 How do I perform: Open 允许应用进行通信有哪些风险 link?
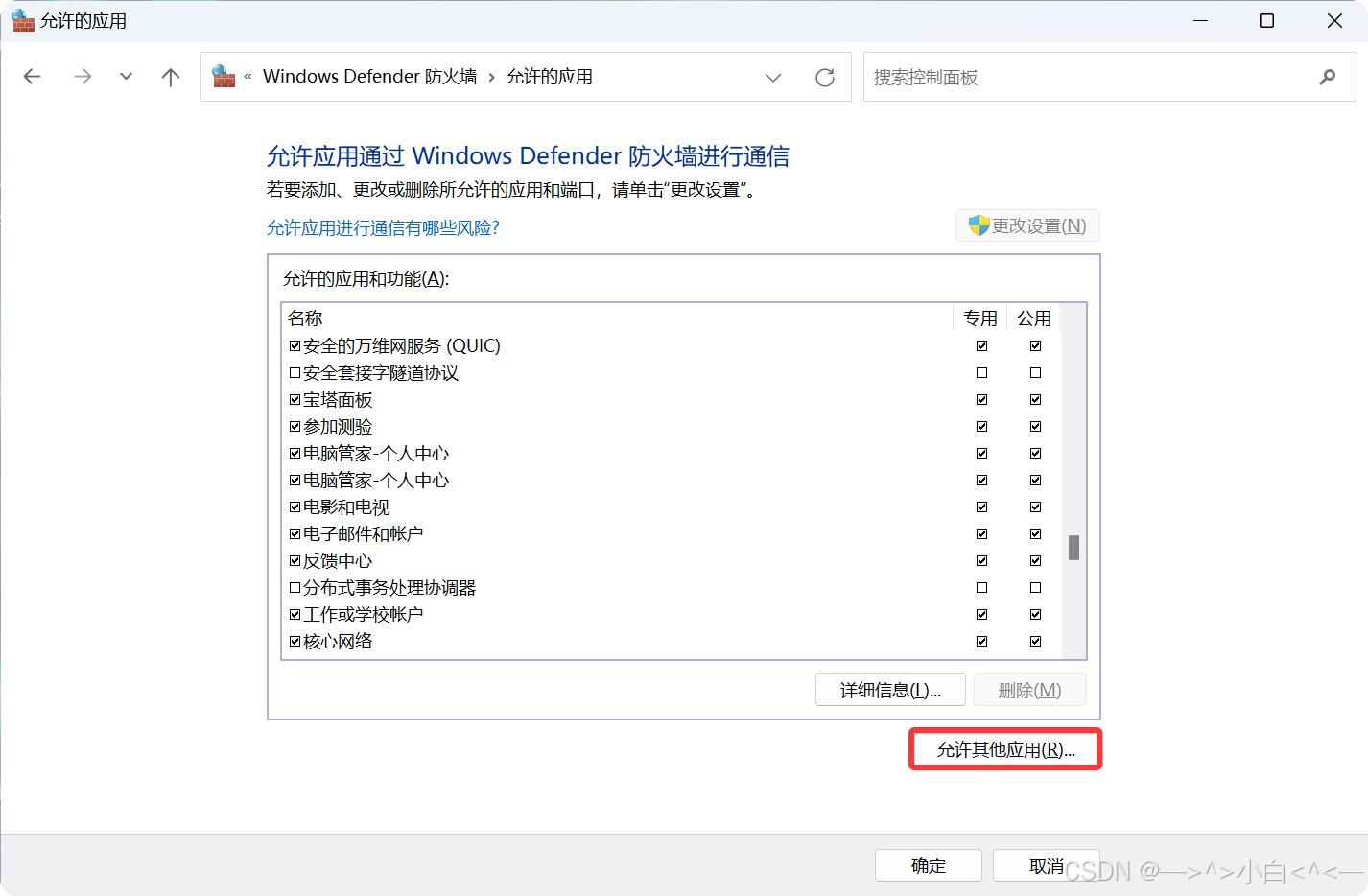click(x=383, y=227)
